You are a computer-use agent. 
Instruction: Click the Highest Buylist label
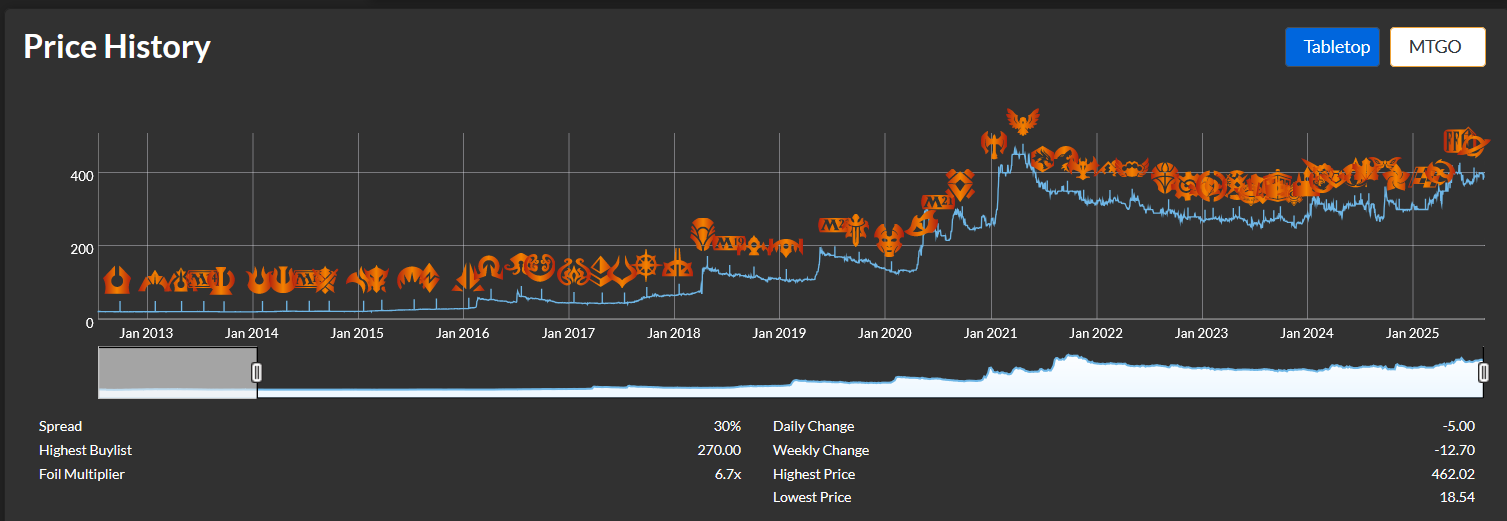coord(85,450)
